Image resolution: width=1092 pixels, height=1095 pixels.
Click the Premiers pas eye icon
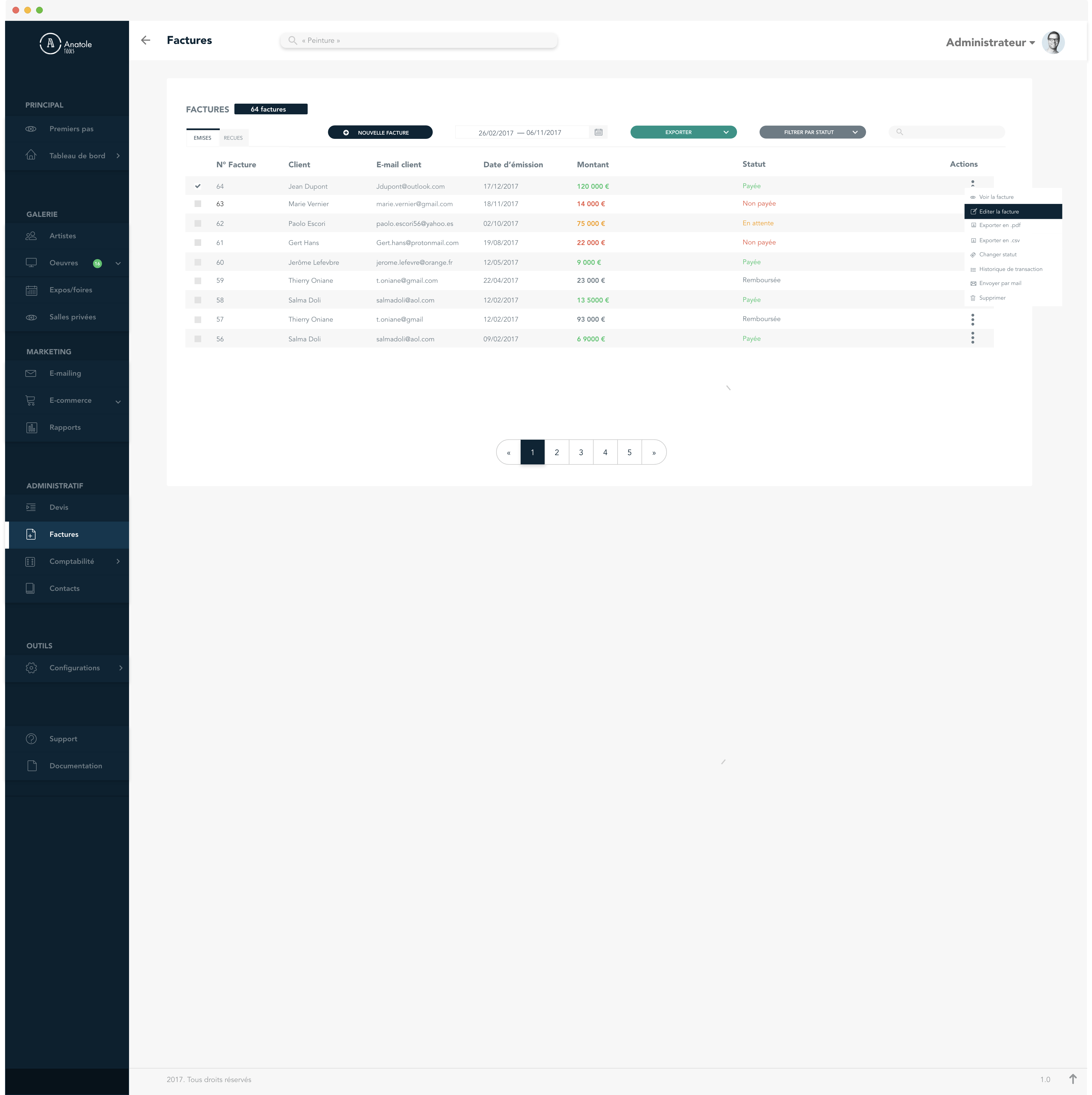coord(31,129)
